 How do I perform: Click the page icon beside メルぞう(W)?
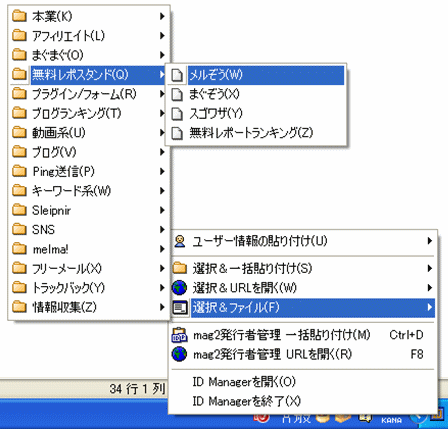[x=177, y=75]
